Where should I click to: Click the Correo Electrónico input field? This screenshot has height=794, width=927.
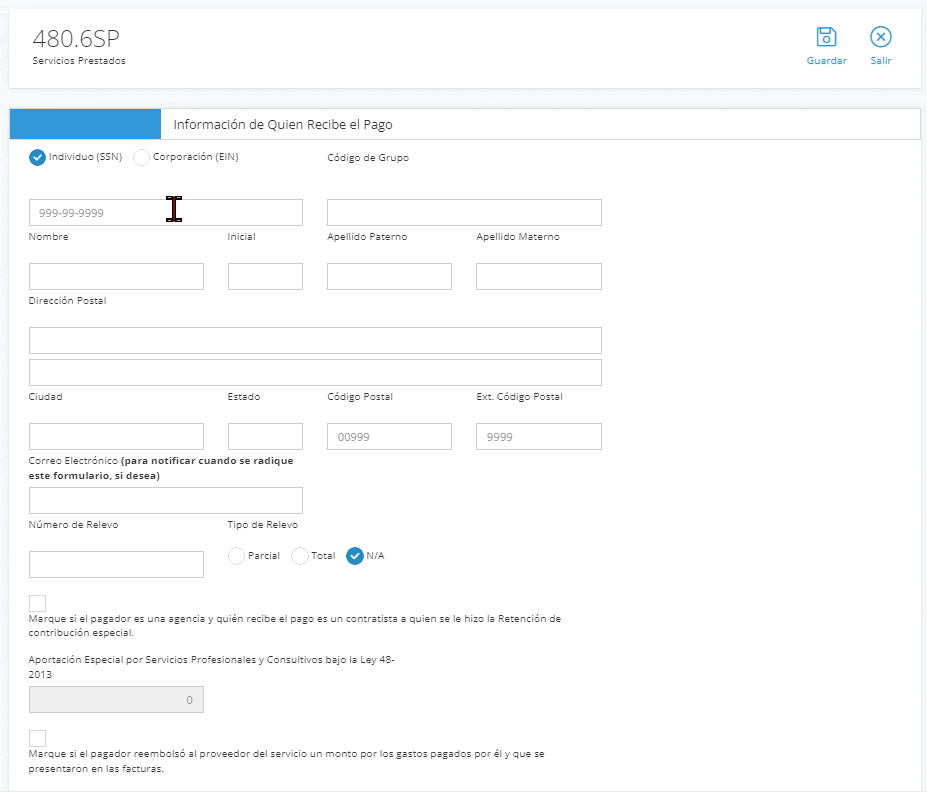(x=166, y=500)
